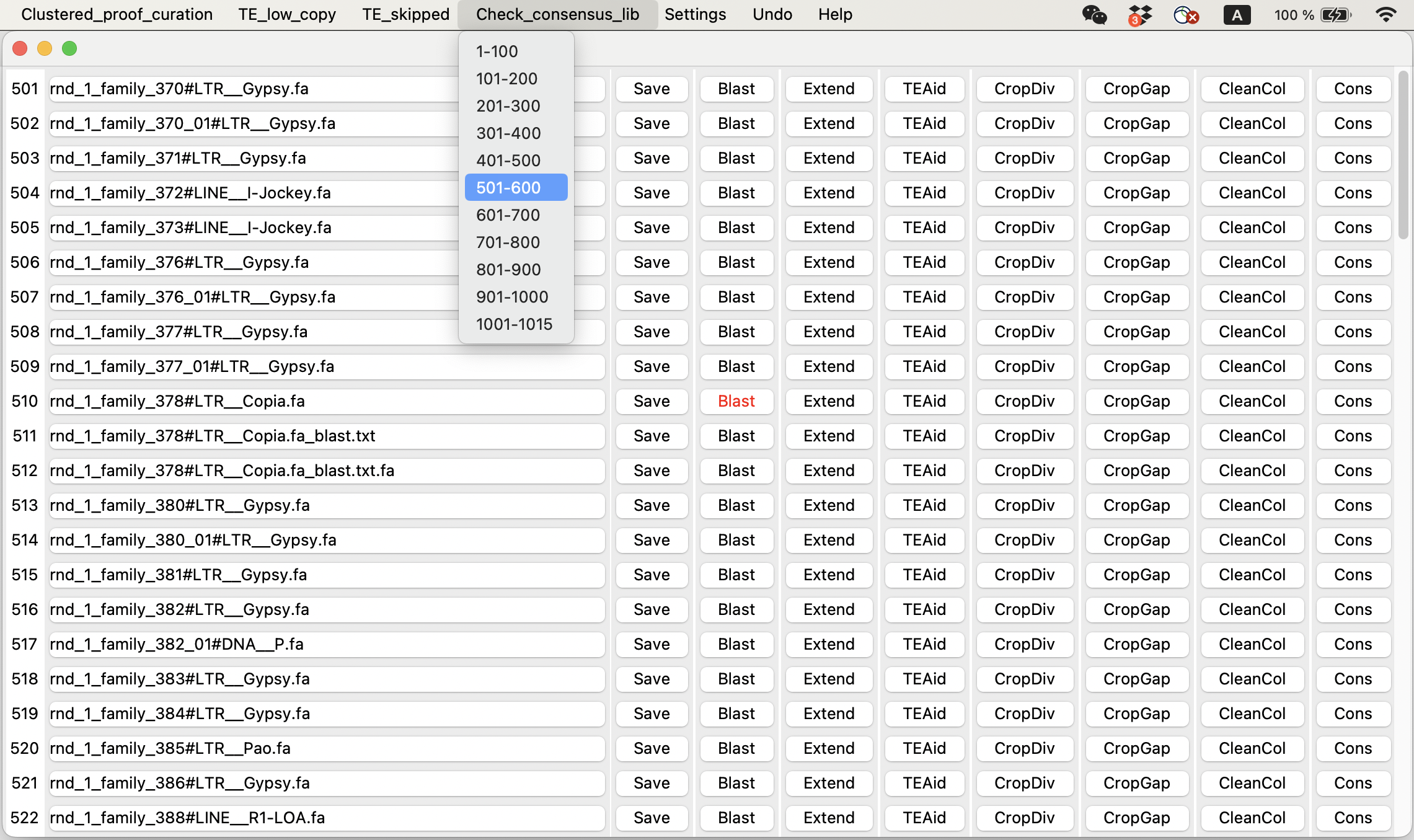Expand the 601-700 range option
The height and width of the screenshot is (840, 1414).
point(510,214)
